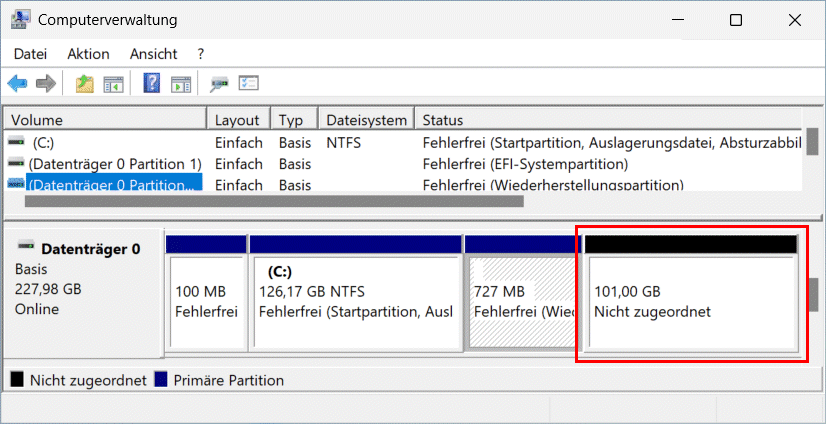Select the (C:) volume row in list
Viewport: 826px width, 424px height.
[43, 143]
